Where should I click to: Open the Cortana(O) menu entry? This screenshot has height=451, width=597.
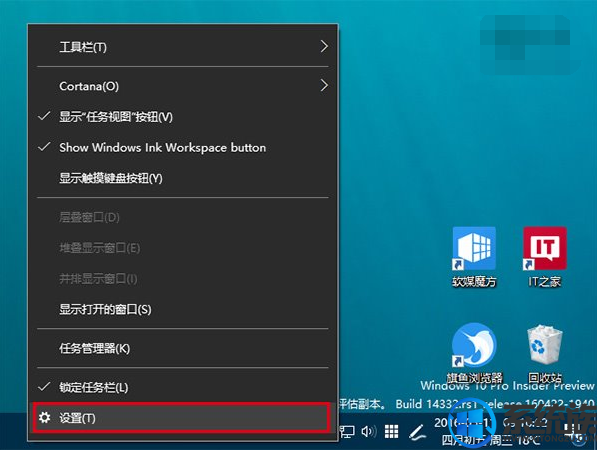(183, 86)
